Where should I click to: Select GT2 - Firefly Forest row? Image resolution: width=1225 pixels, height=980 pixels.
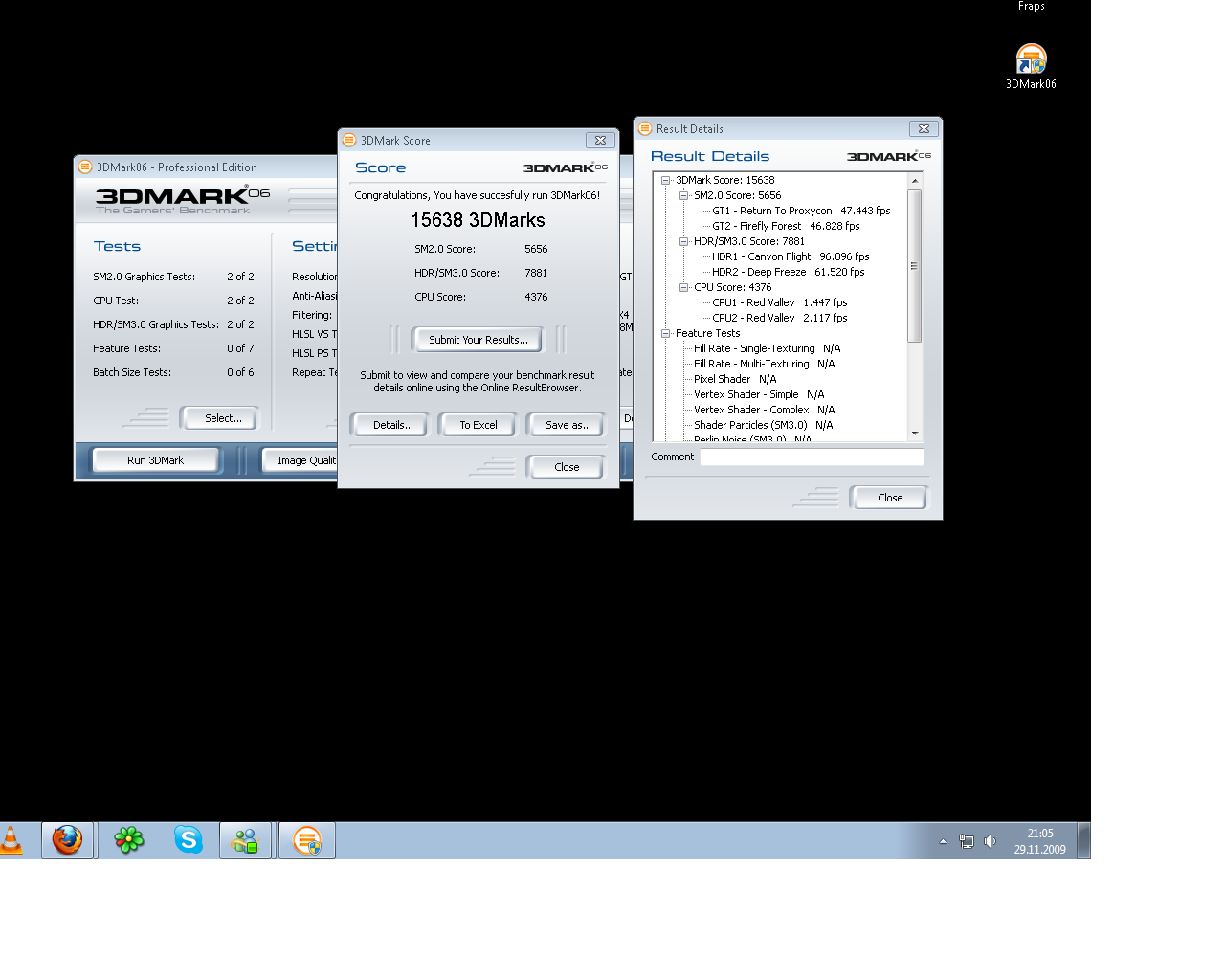786,226
